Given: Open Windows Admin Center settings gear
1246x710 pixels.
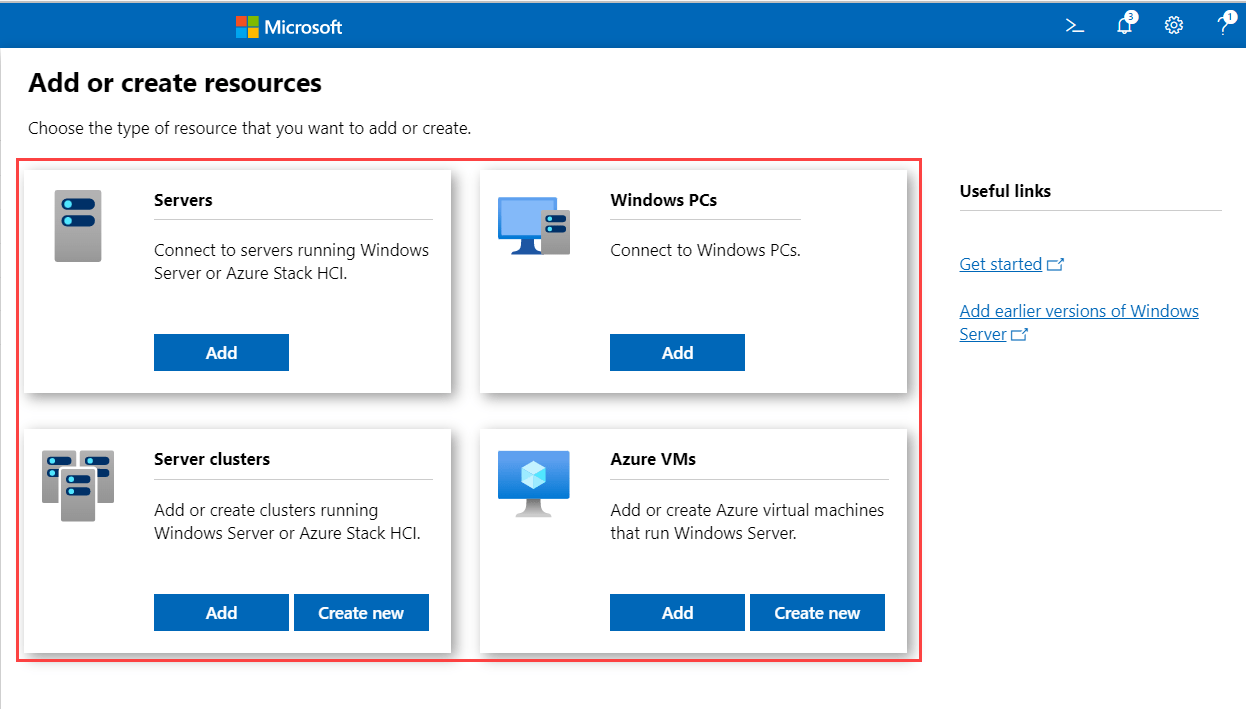Looking at the screenshot, I should (1173, 25).
